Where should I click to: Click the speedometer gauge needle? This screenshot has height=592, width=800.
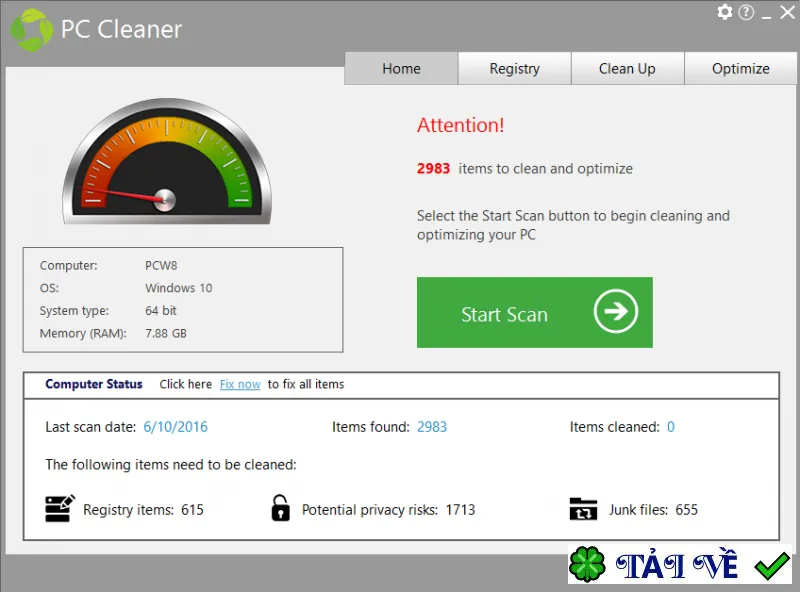click(130, 195)
